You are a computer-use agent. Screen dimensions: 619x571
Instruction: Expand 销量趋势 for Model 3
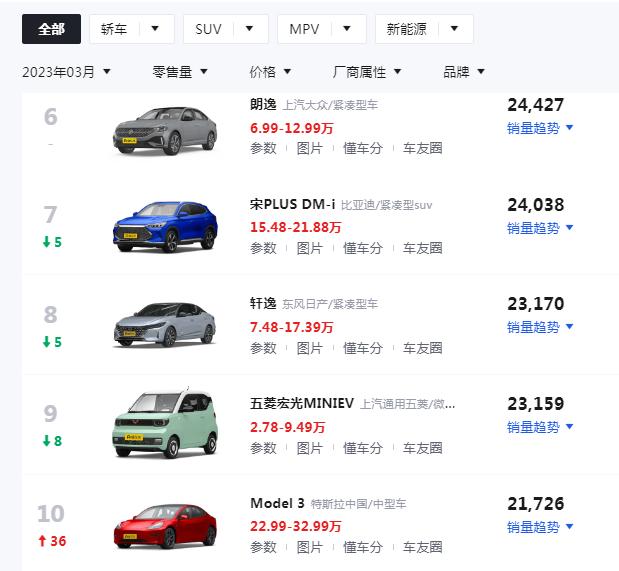[540, 527]
